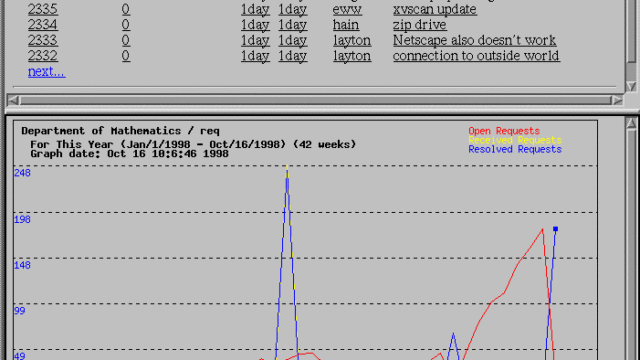Click first '1day' in zip drive row
Screen dimensions: 640x360
click(255, 25)
